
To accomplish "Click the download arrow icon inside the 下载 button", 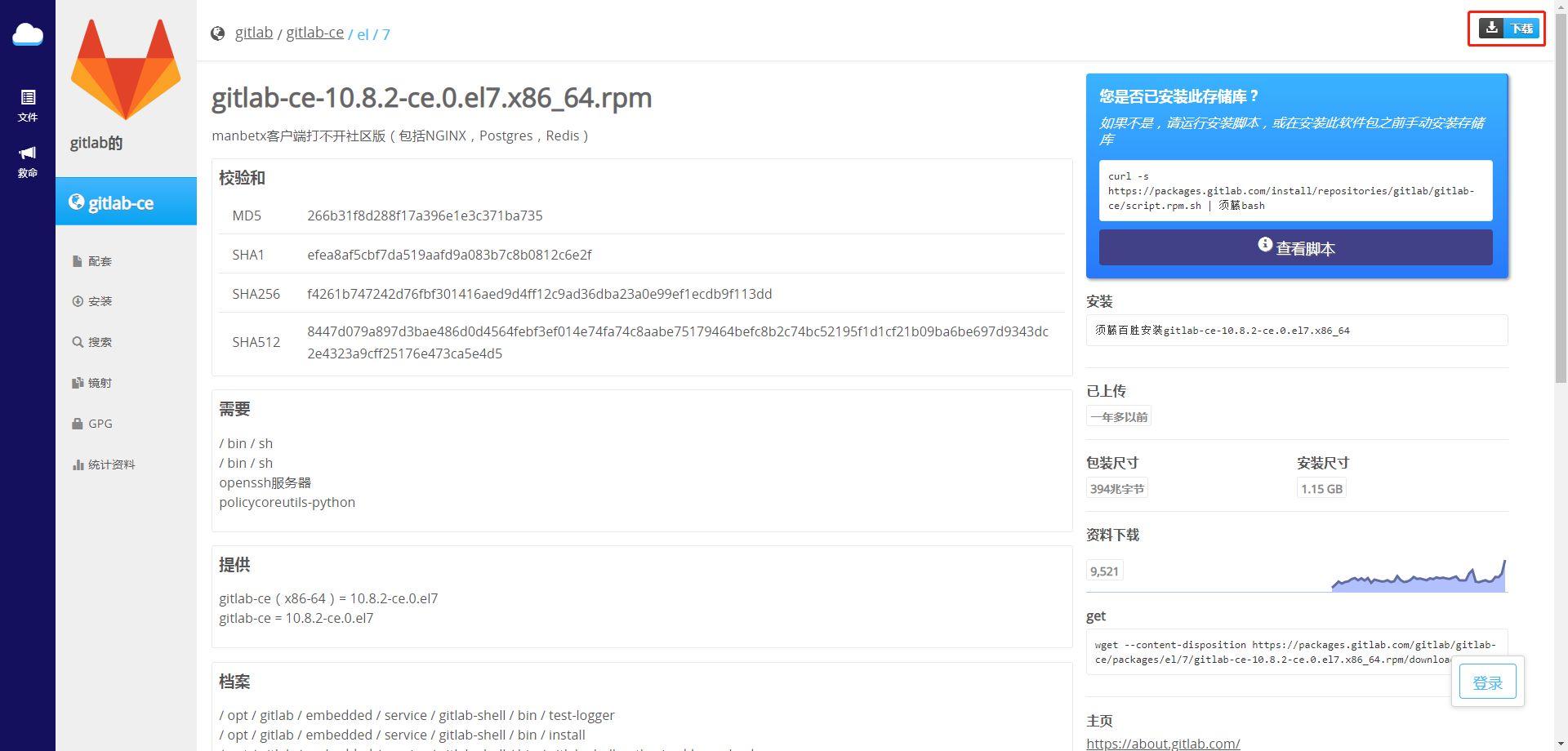I will click(x=1492, y=28).
